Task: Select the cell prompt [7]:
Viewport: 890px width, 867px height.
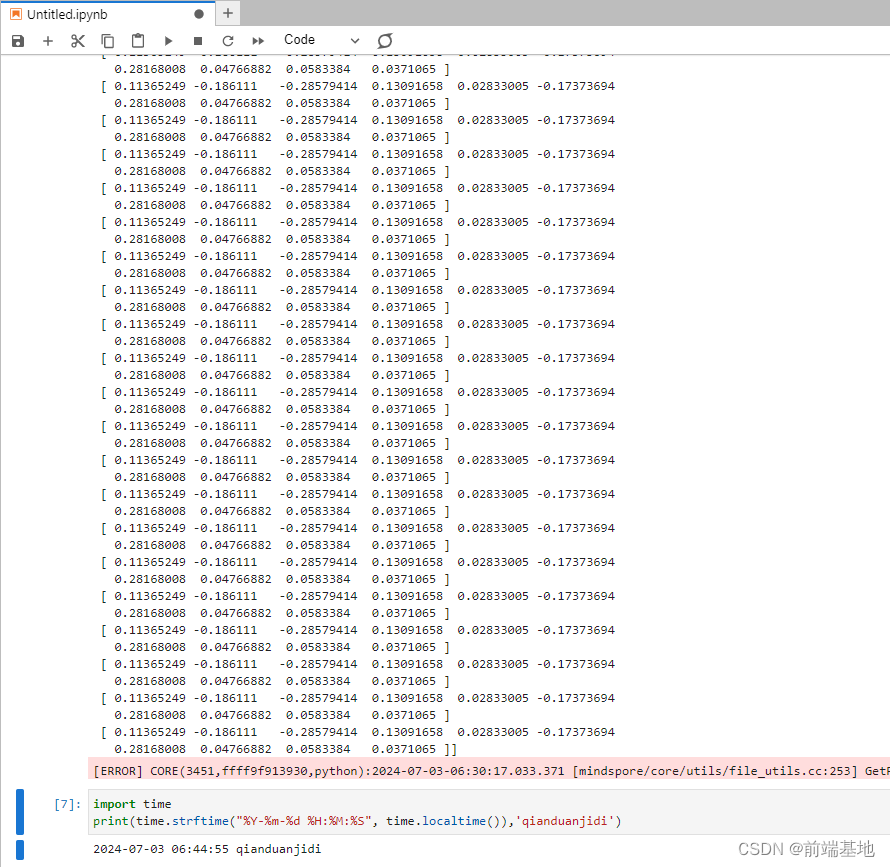Action: coord(68,804)
